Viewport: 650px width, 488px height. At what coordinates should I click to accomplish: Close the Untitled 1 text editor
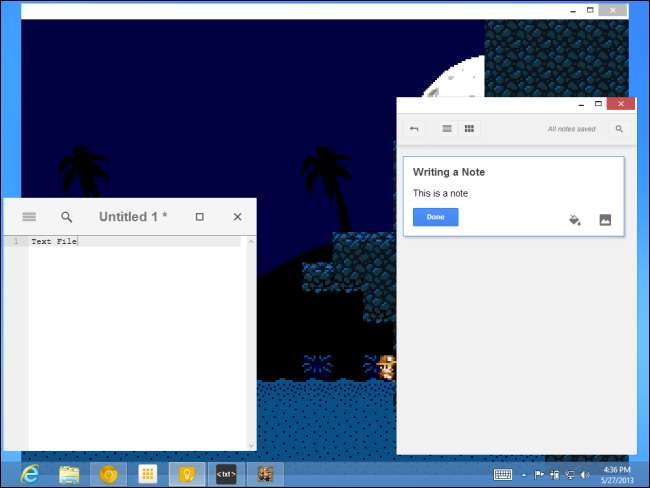click(237, 217)
